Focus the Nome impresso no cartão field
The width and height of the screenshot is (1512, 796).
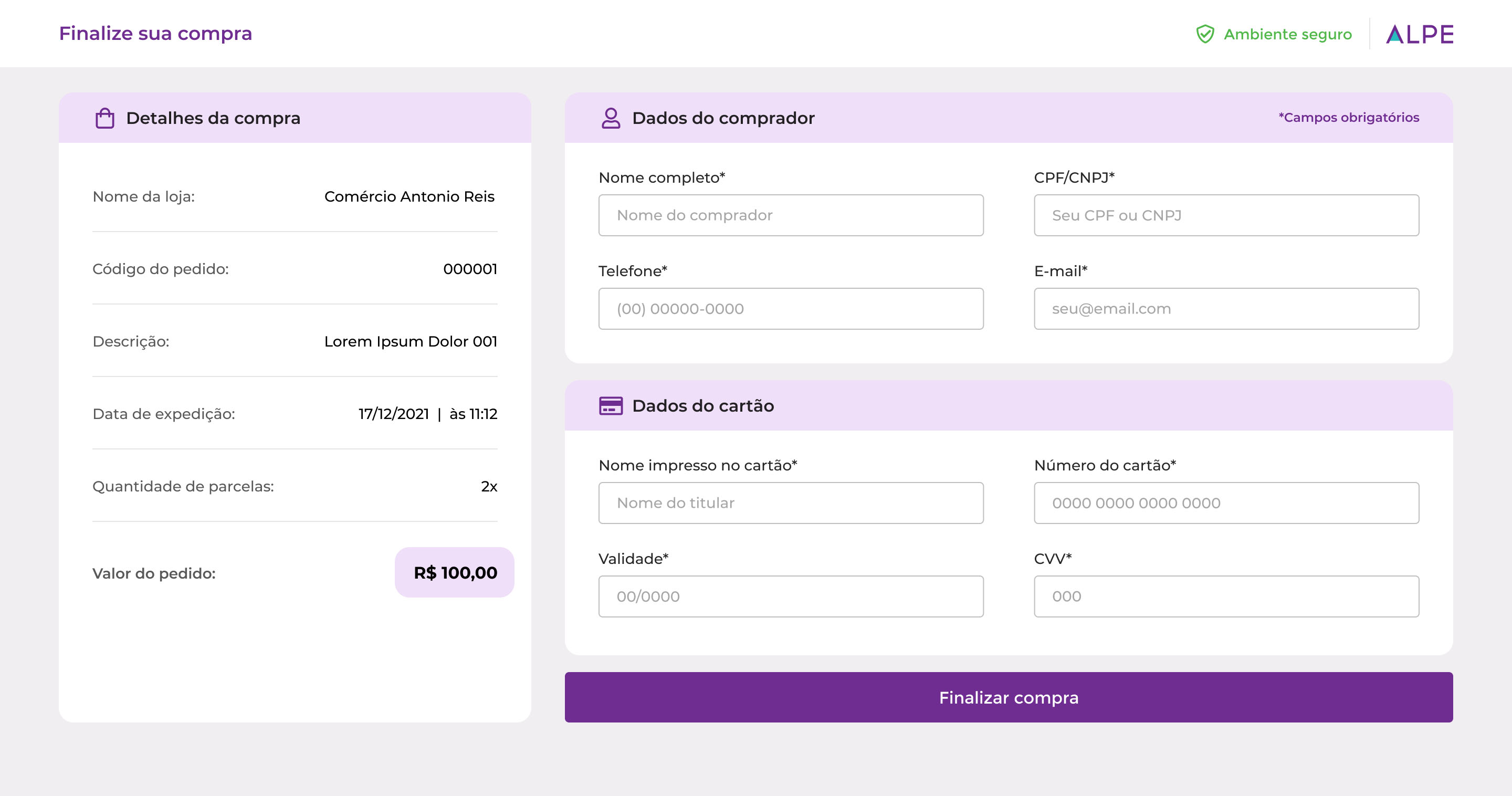[x=791, y=503]
